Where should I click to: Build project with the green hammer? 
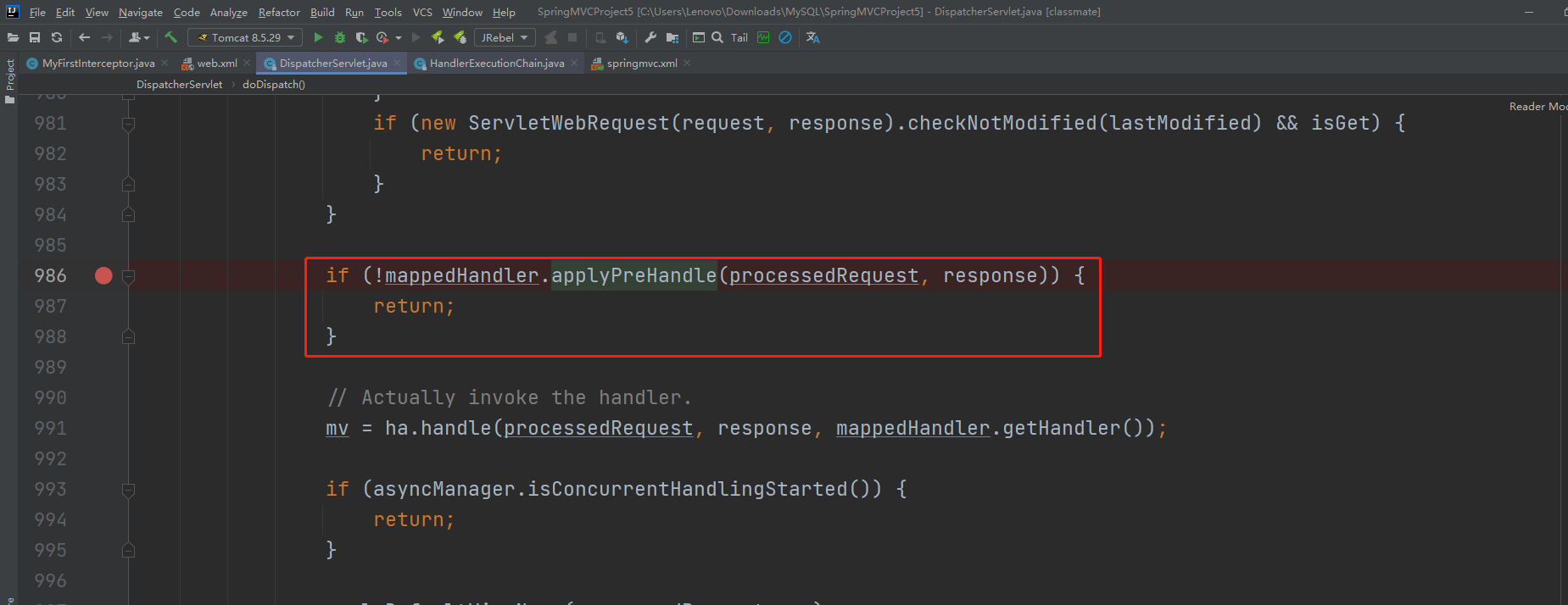pos(170,37)
